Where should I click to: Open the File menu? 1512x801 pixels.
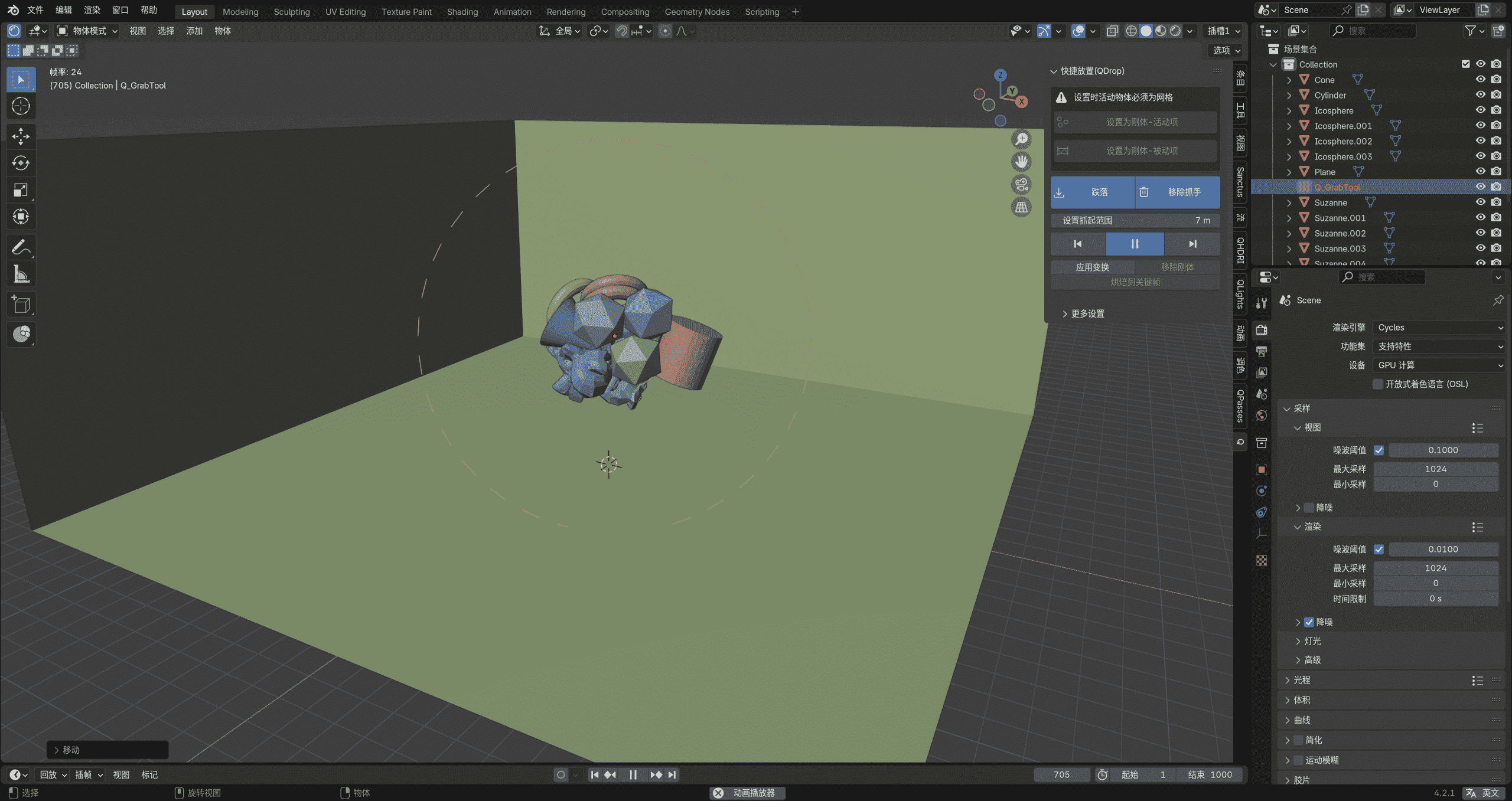tap(35, 10)
